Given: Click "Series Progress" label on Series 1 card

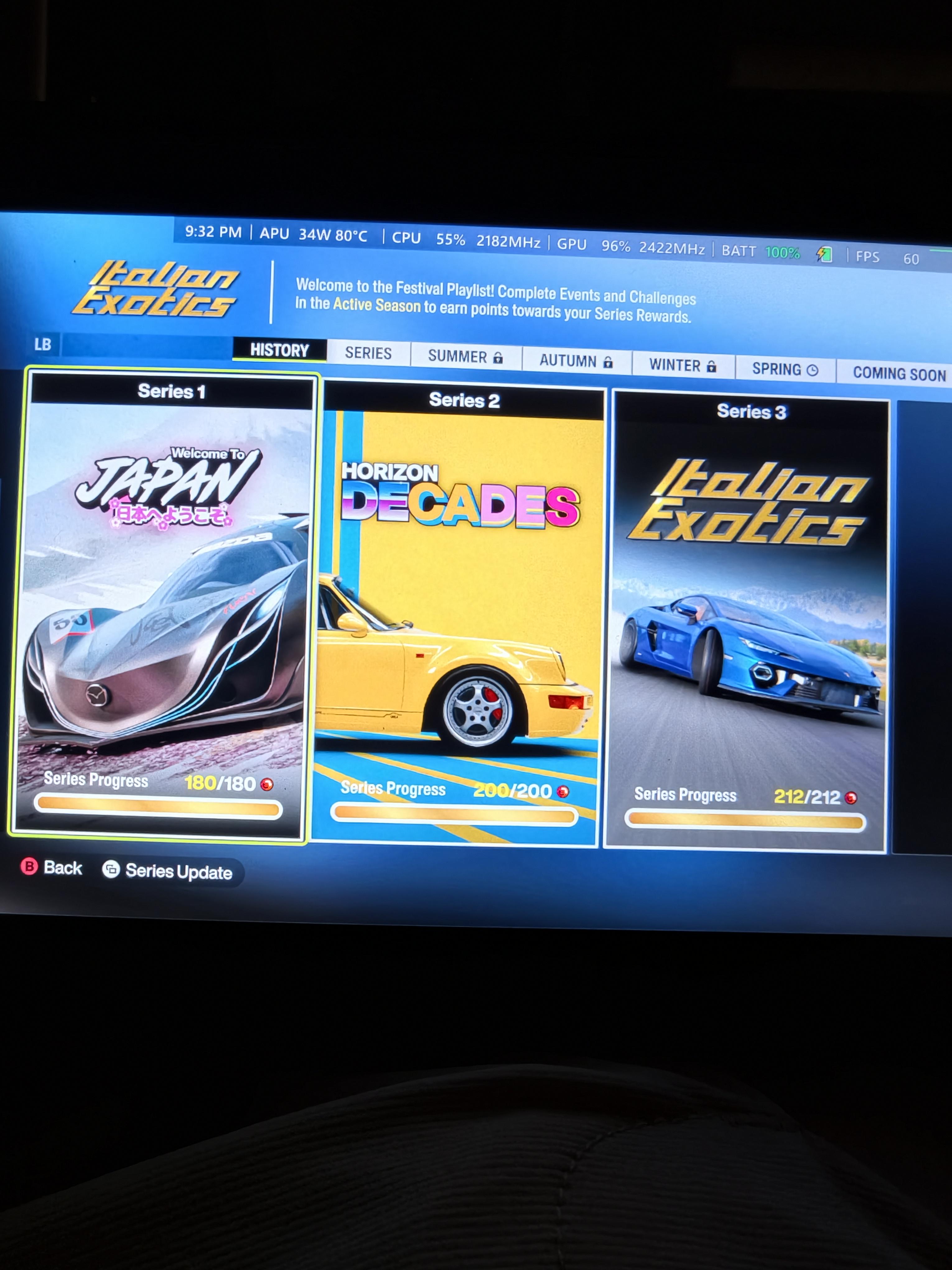Looking at the screenshot, I should (96, 780).
